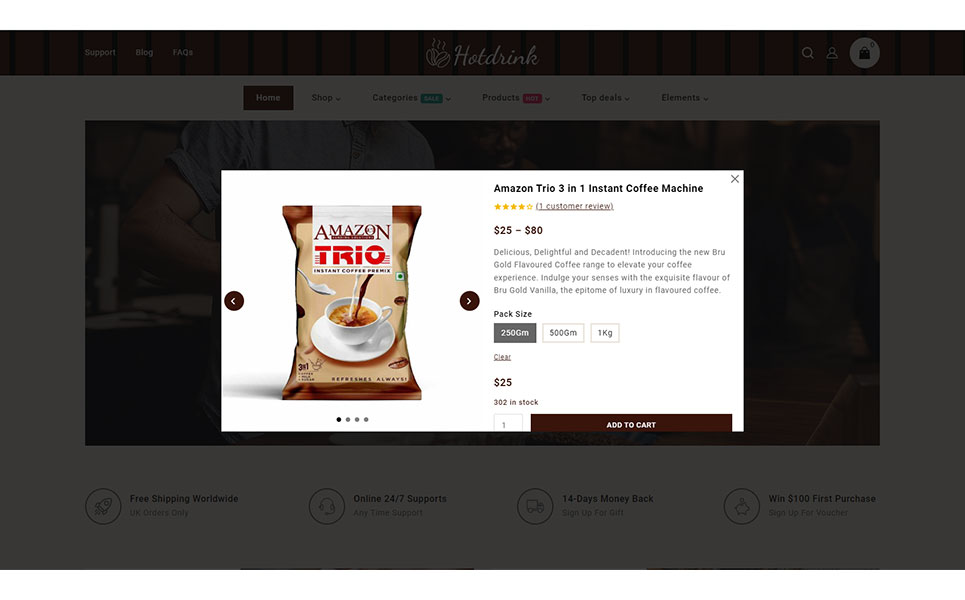
Task: Close the quick view popup
Action: coord(734,179)
